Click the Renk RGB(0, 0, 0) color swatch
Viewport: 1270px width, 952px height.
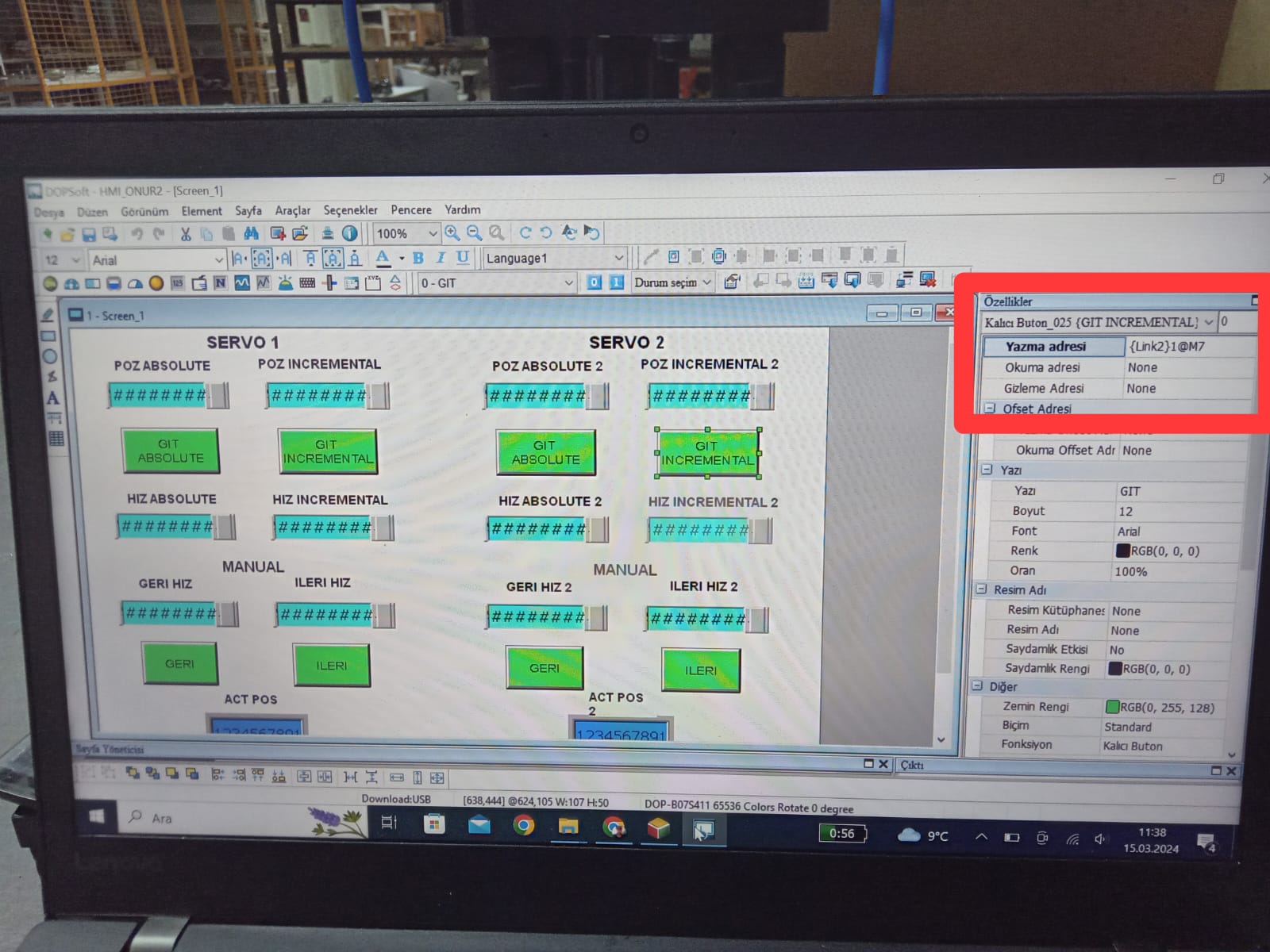(1123, 551)
